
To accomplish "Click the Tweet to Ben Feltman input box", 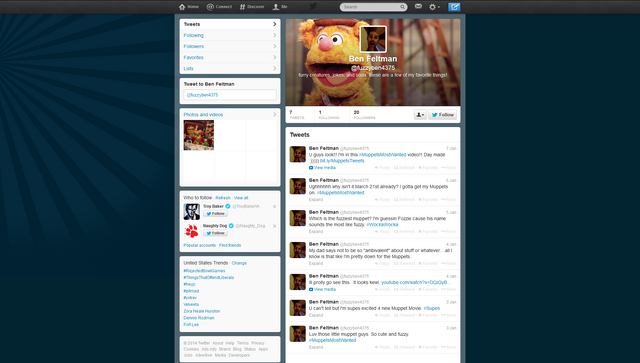I will coord(230,95).
